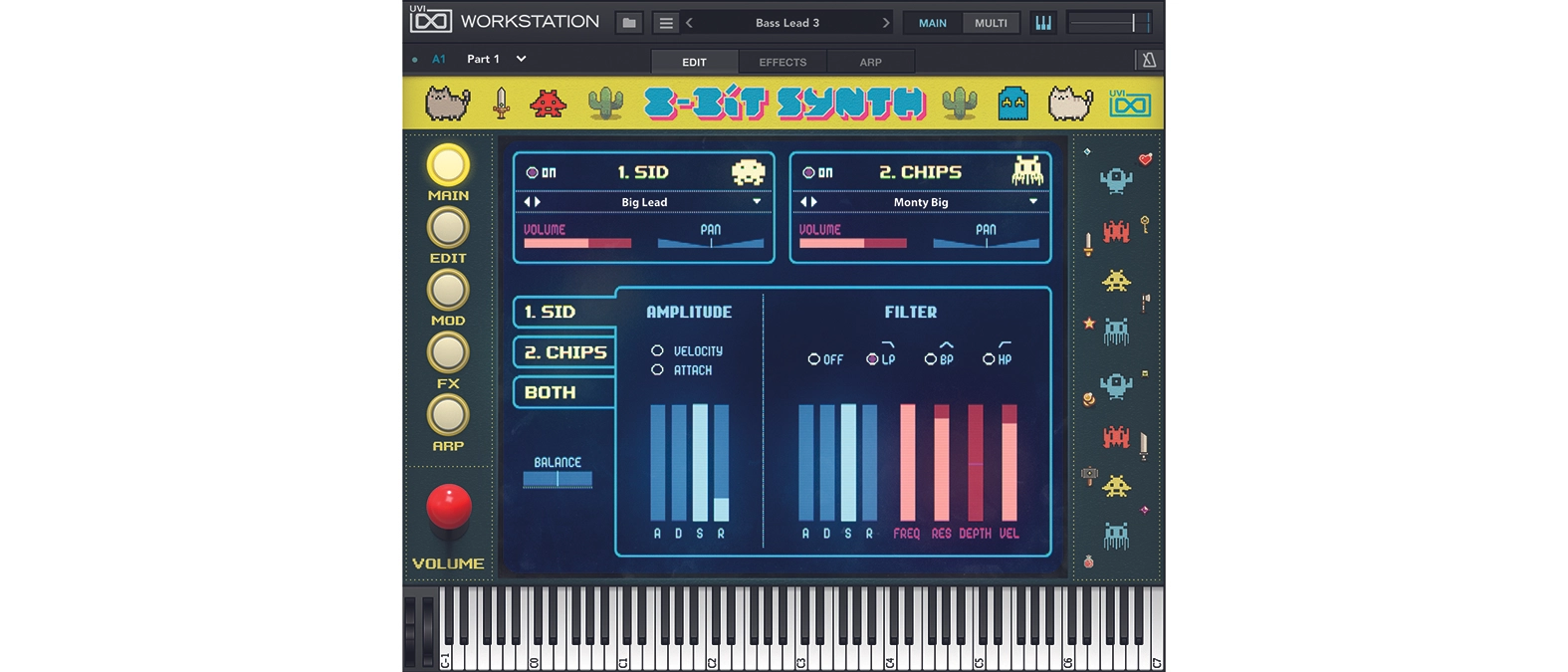Click the EDIT round page button on the left
This screenshot has height=672, width=1568.
(448, 228)
